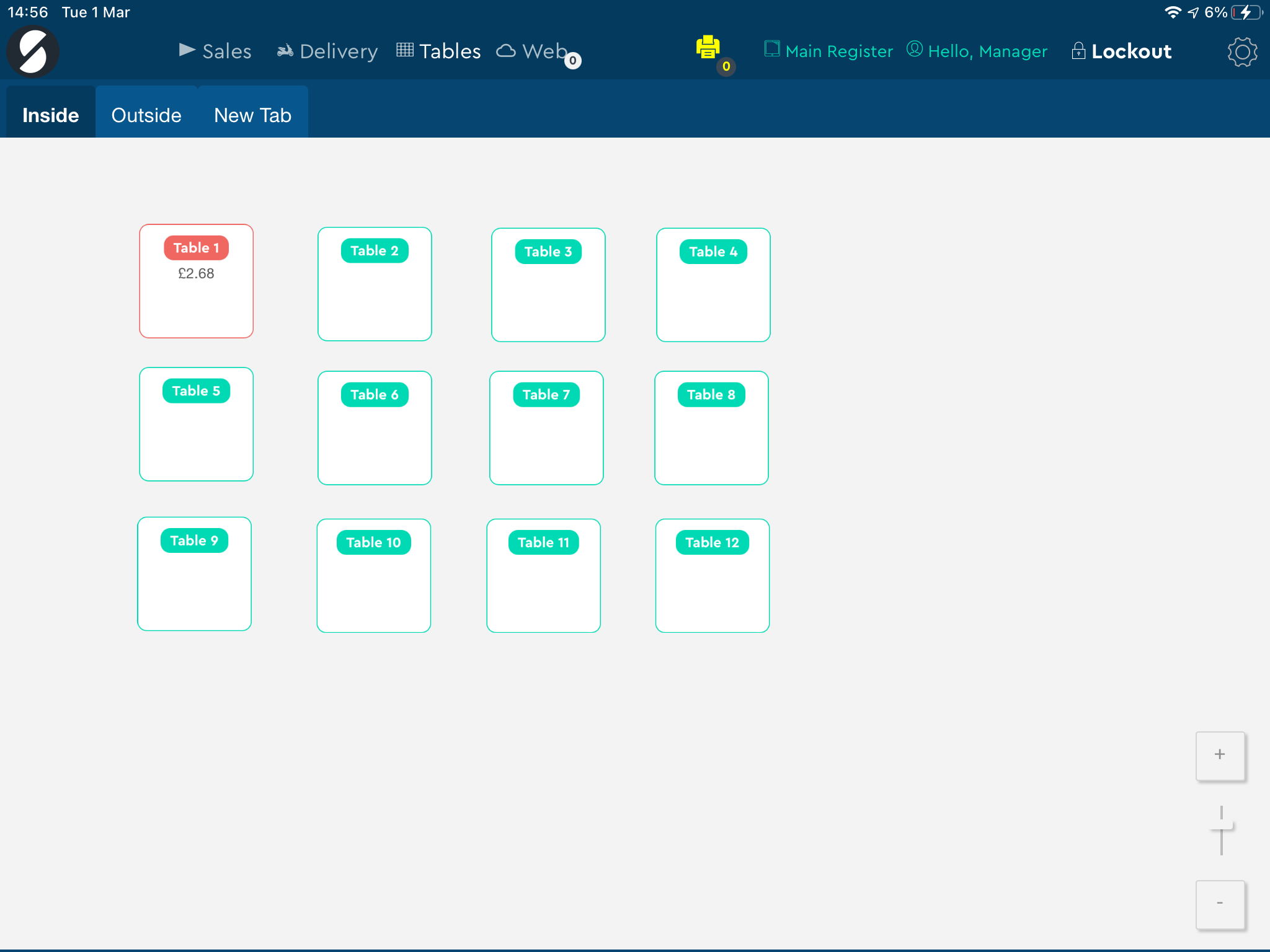Open the Web cloud icon
Image resolution: width=1270 pixels, height=952 pixels.
click(506, 51)
